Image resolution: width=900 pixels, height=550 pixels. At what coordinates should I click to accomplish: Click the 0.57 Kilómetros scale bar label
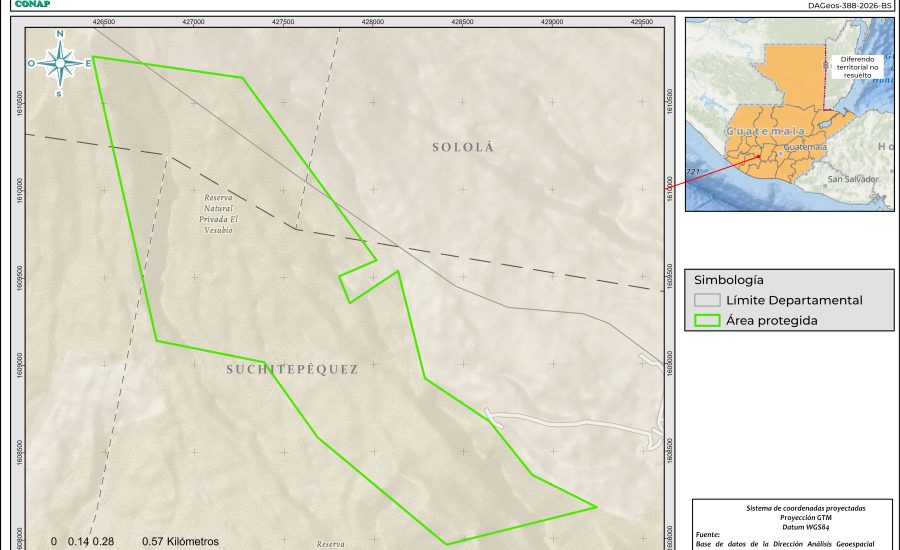point(180,542)
